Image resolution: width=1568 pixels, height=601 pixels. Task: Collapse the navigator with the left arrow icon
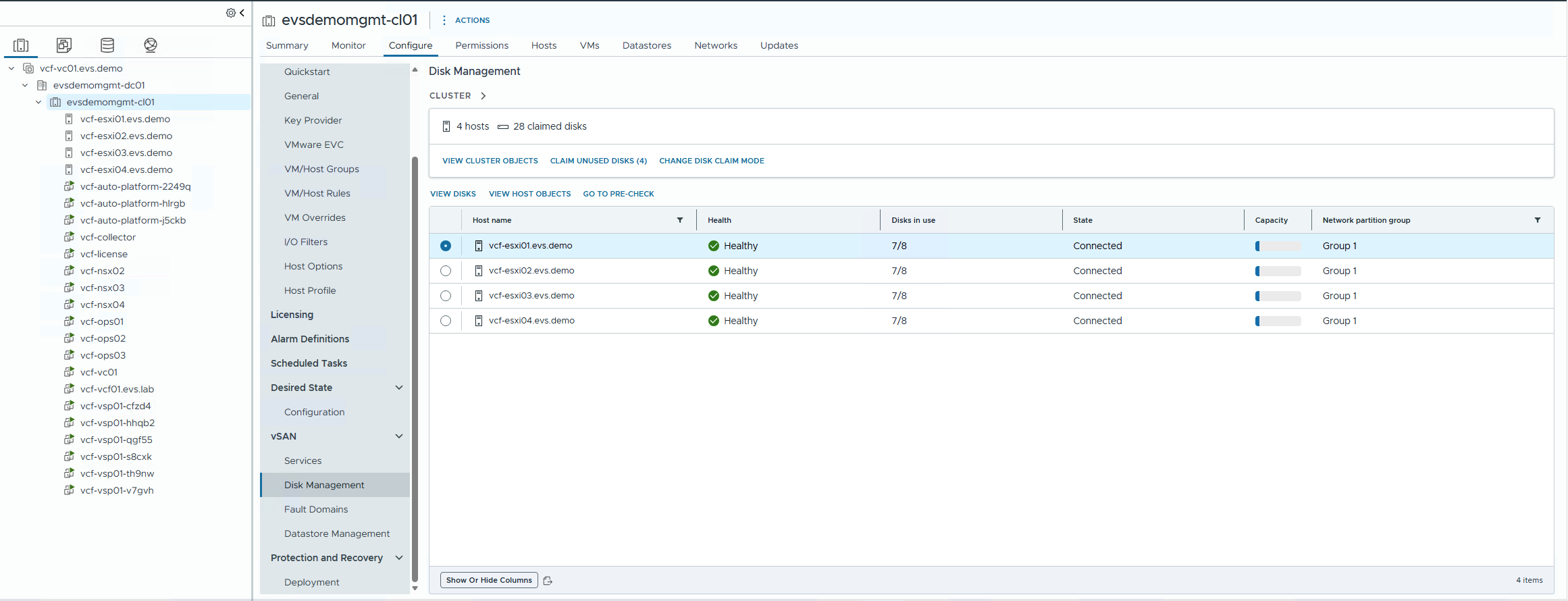242,13
